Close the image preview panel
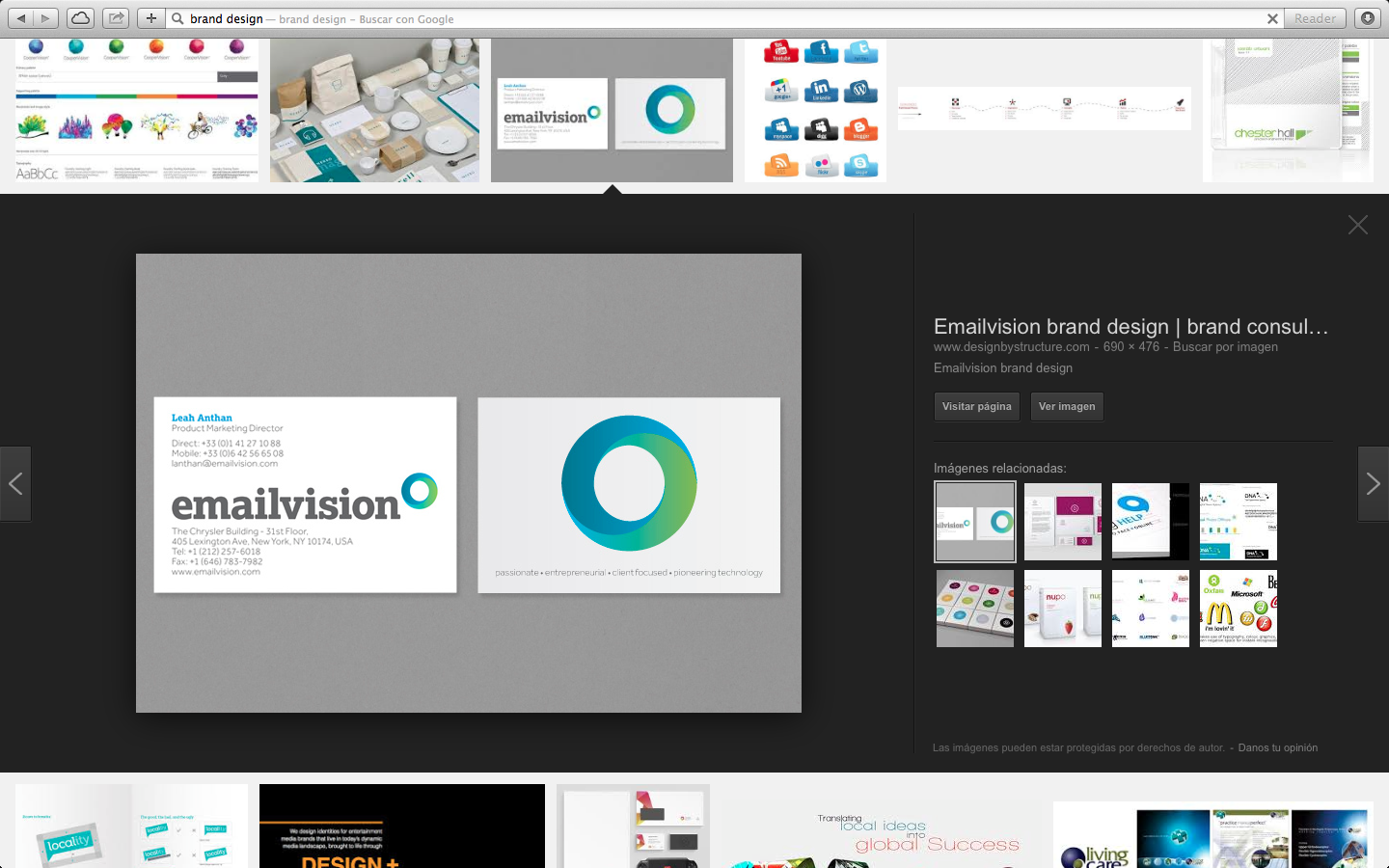The image size is (1389, 868). tap(1357, 225)
